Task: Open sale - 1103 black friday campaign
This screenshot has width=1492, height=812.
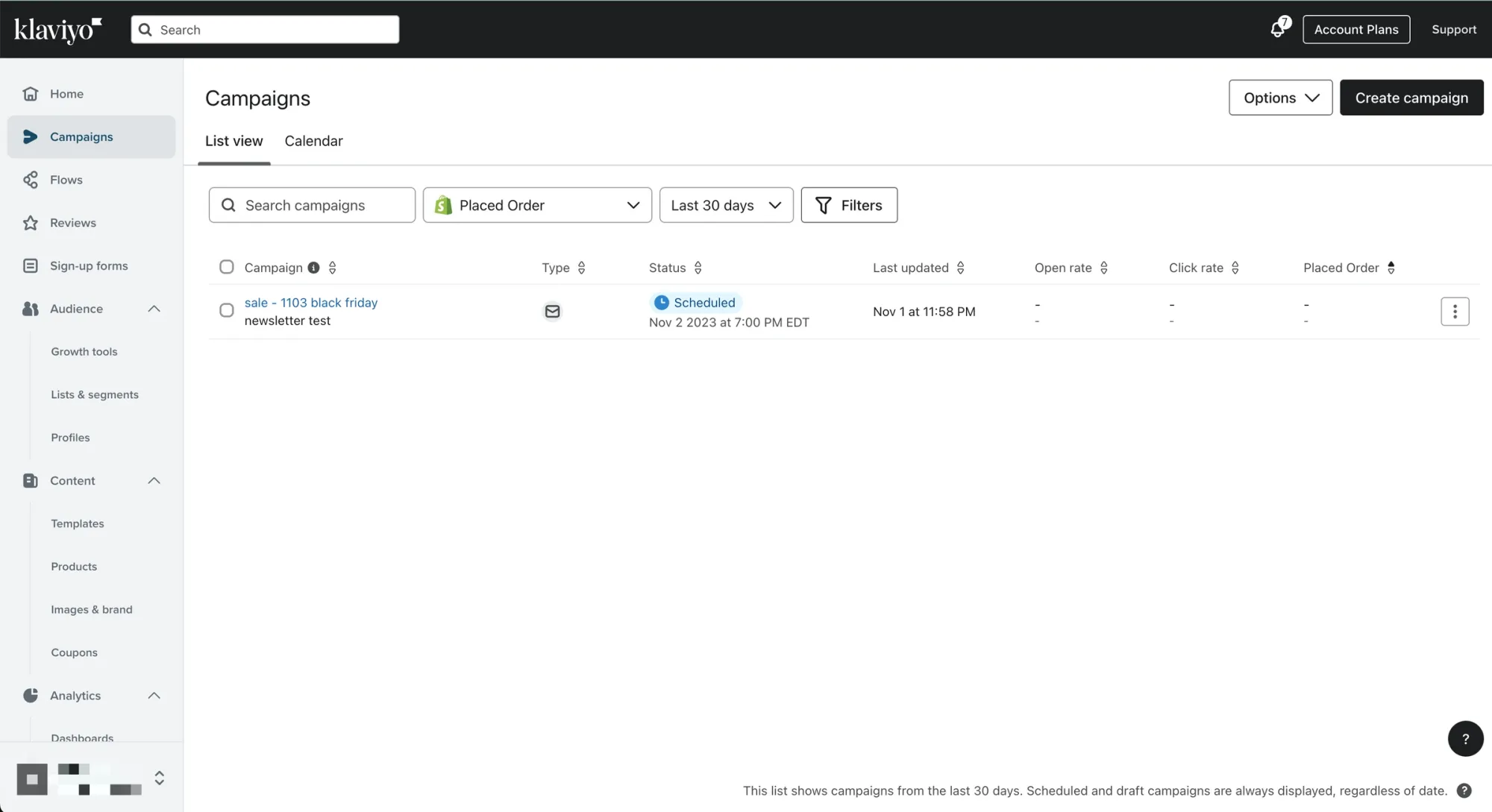Action: 311,303
